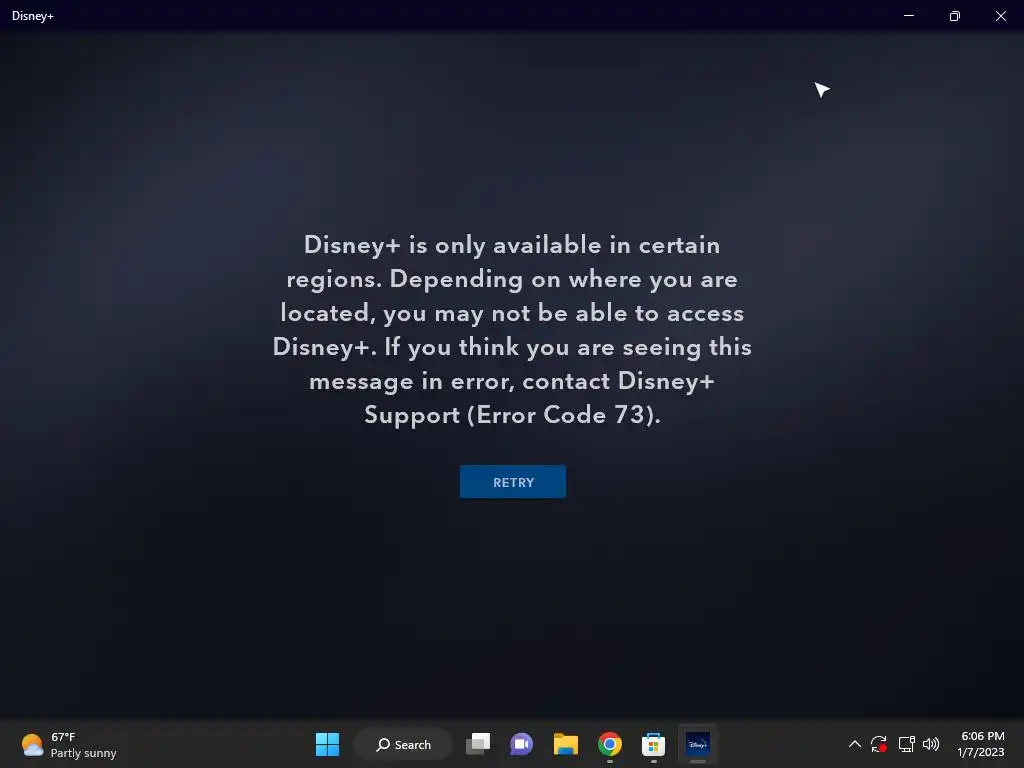This screenshot has width=1024, height=768.
Task: Minimize the Disney+ window
Action: tap(908, 16)
